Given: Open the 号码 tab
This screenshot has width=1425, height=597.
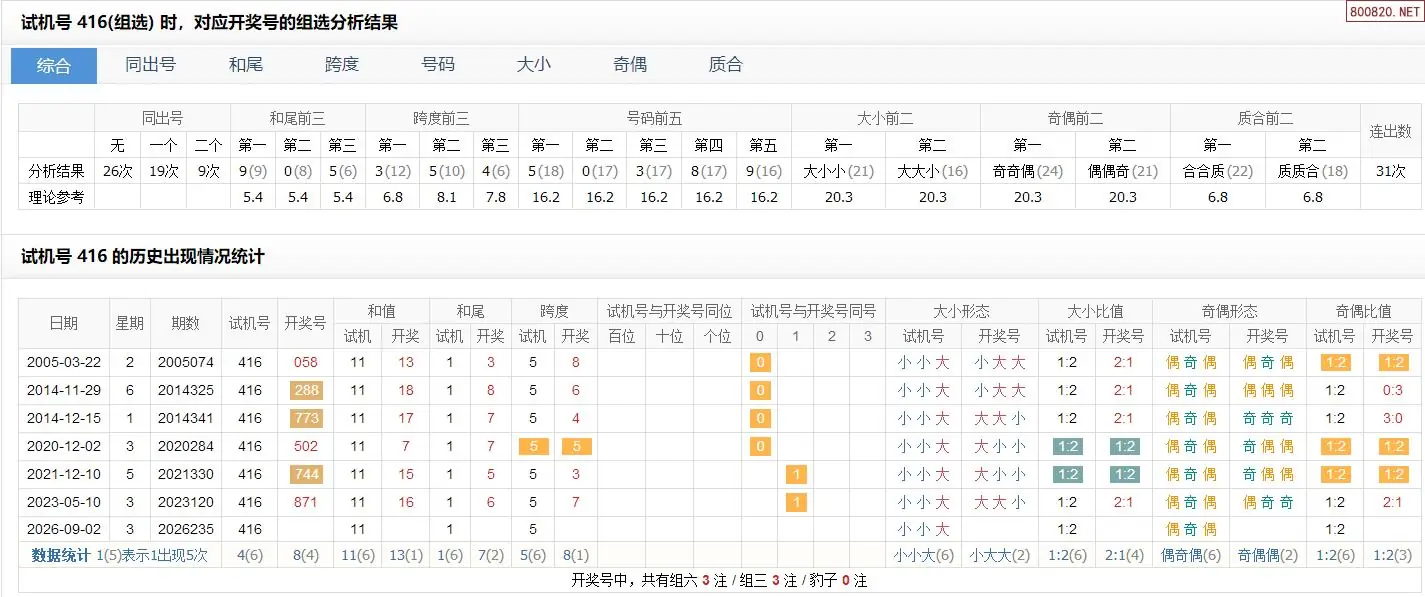Looking at the screenshot, I should coord(438,65).
